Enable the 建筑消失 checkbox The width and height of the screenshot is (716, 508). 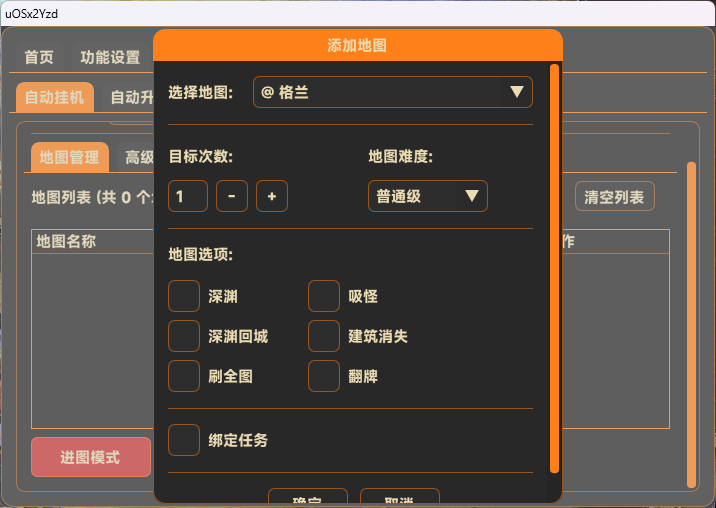click(x=324, y=337)
